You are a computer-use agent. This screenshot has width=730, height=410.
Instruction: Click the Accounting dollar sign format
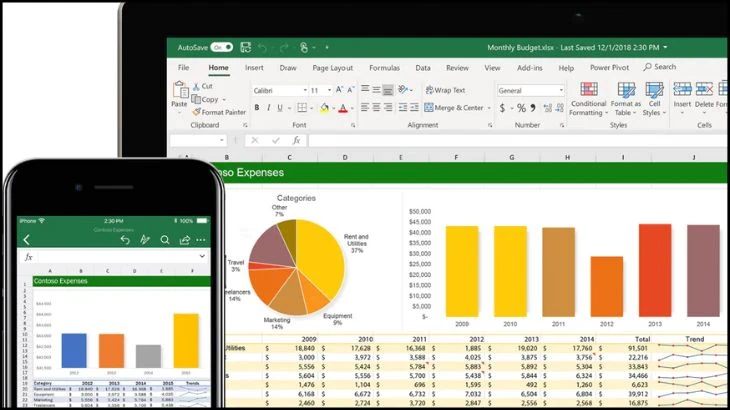click(502, 108)
